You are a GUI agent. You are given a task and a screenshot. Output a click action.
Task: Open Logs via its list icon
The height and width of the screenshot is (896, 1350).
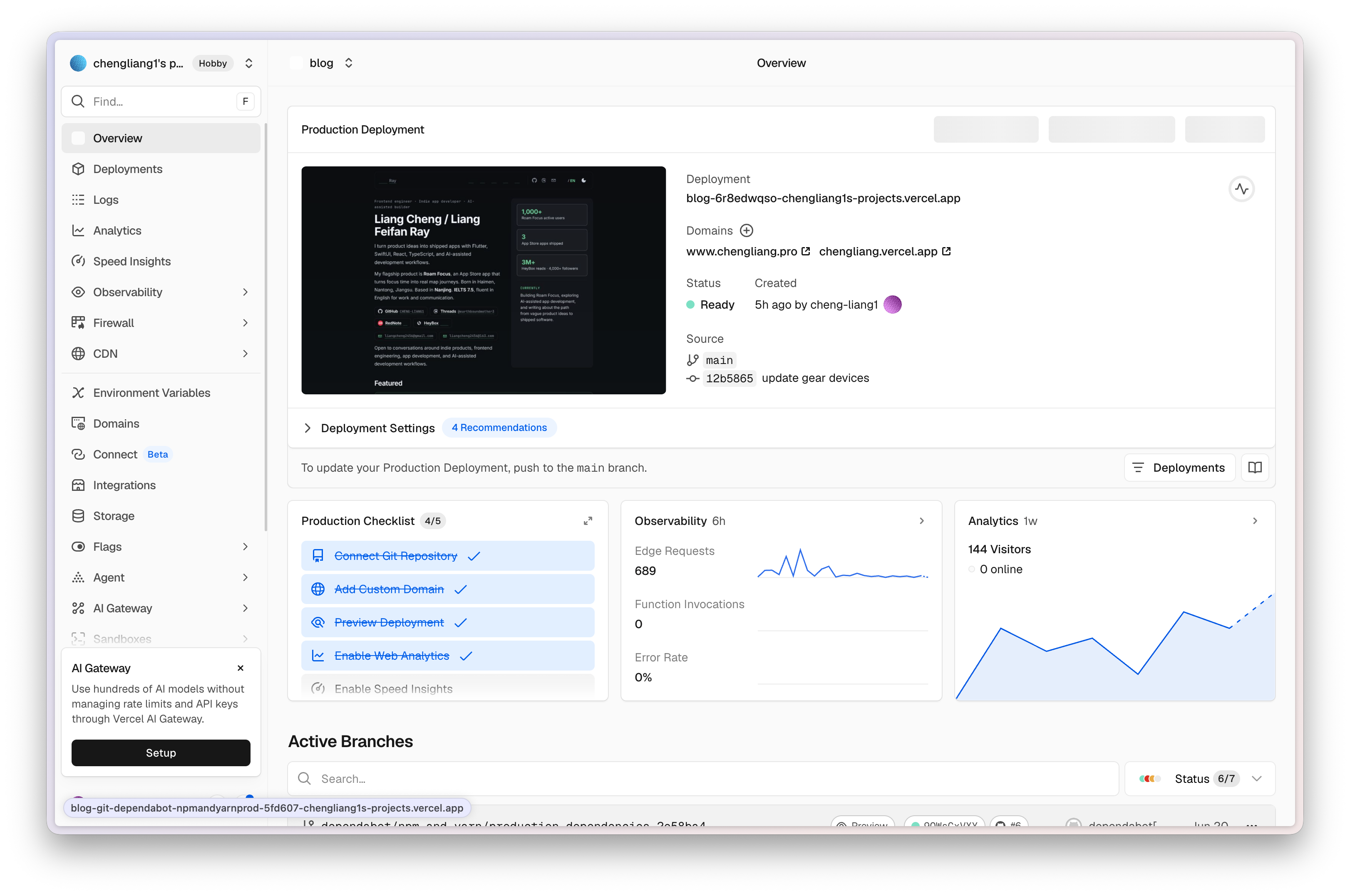tap(78, 200)
